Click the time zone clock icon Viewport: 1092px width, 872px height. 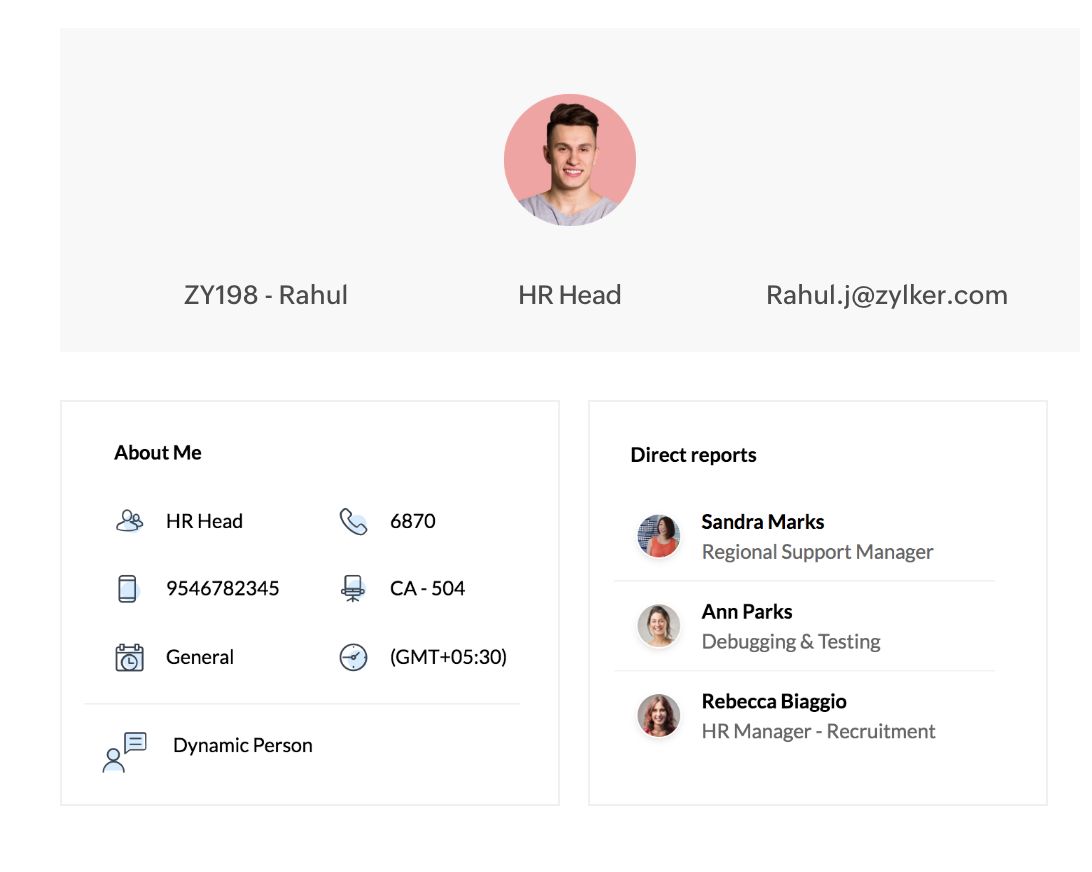(353, 657)
